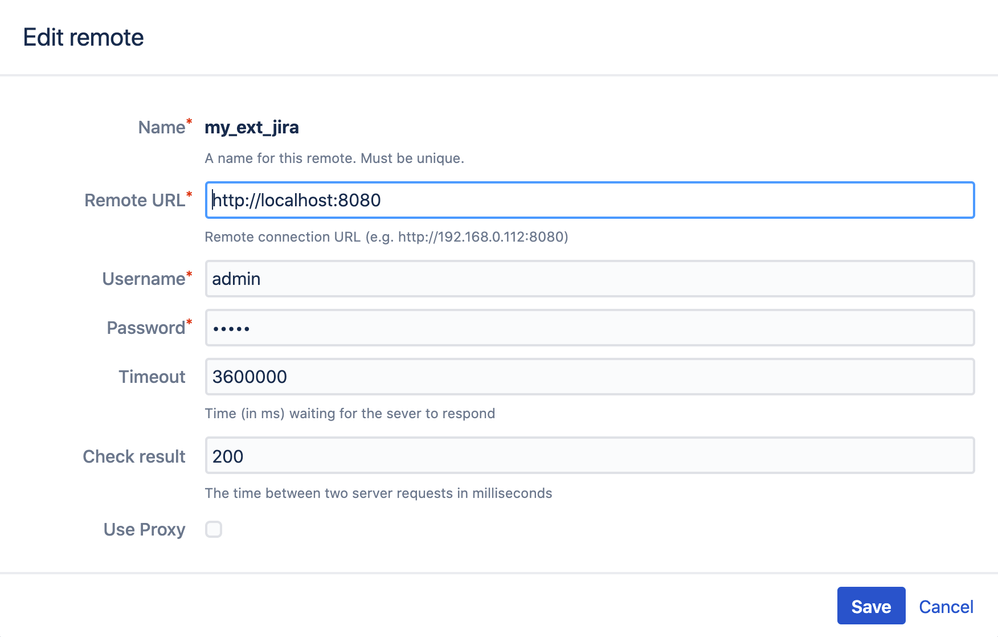Click the Edit remote dialog title

point(83,37)
